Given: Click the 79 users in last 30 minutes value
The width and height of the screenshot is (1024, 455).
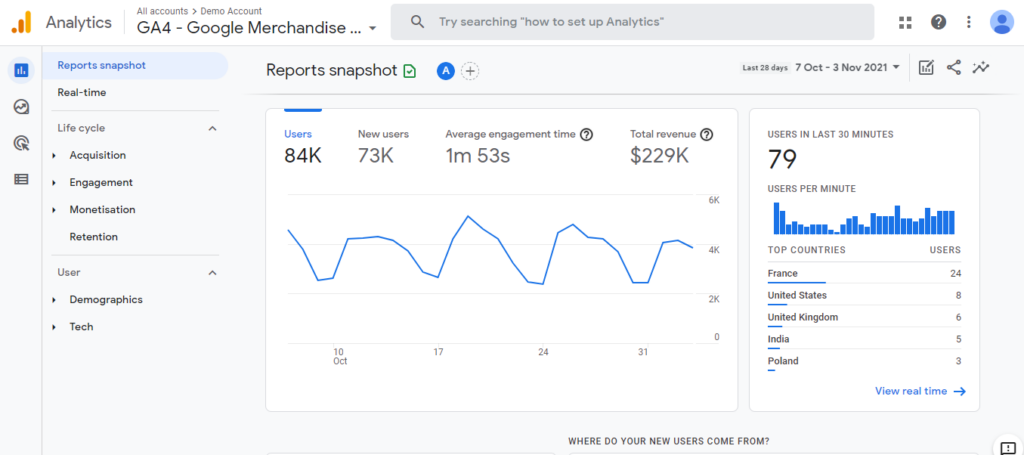Looking at the screenshot, I should tap(782, 159).
